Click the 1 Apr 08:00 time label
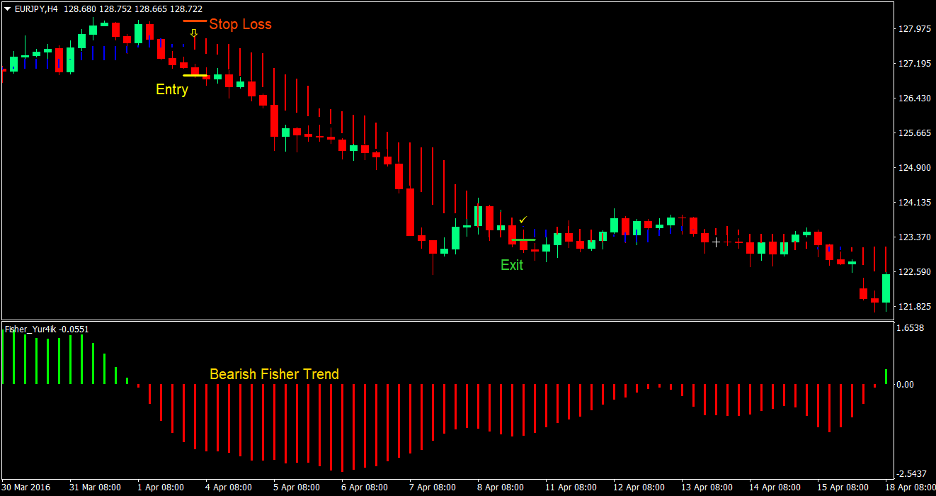This screenshot has width=936, height=496. (x=161, y=486)
